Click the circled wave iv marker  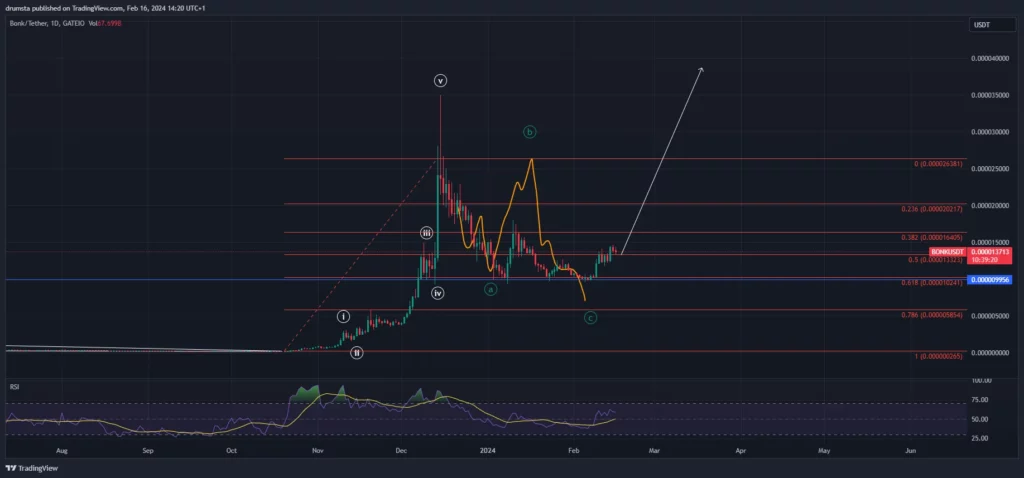click(x=438, y=293)
